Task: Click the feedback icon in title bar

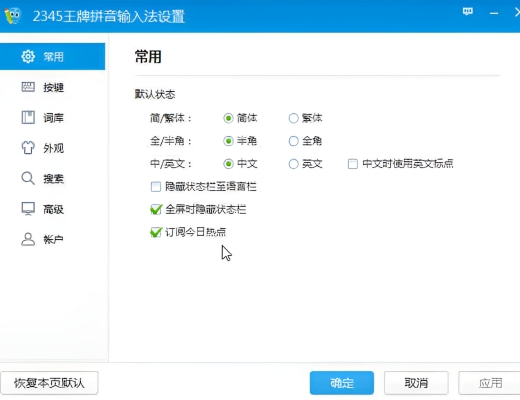Action: pyautogui.click(x=468, y=12)
